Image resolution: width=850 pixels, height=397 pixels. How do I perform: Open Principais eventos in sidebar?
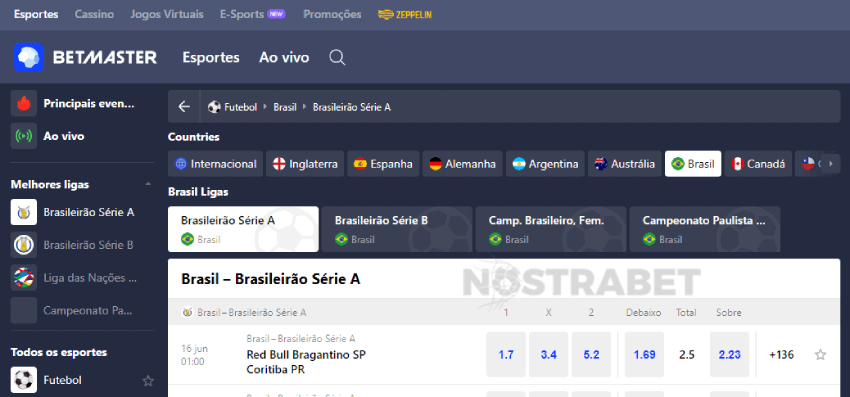coord(83,104)
